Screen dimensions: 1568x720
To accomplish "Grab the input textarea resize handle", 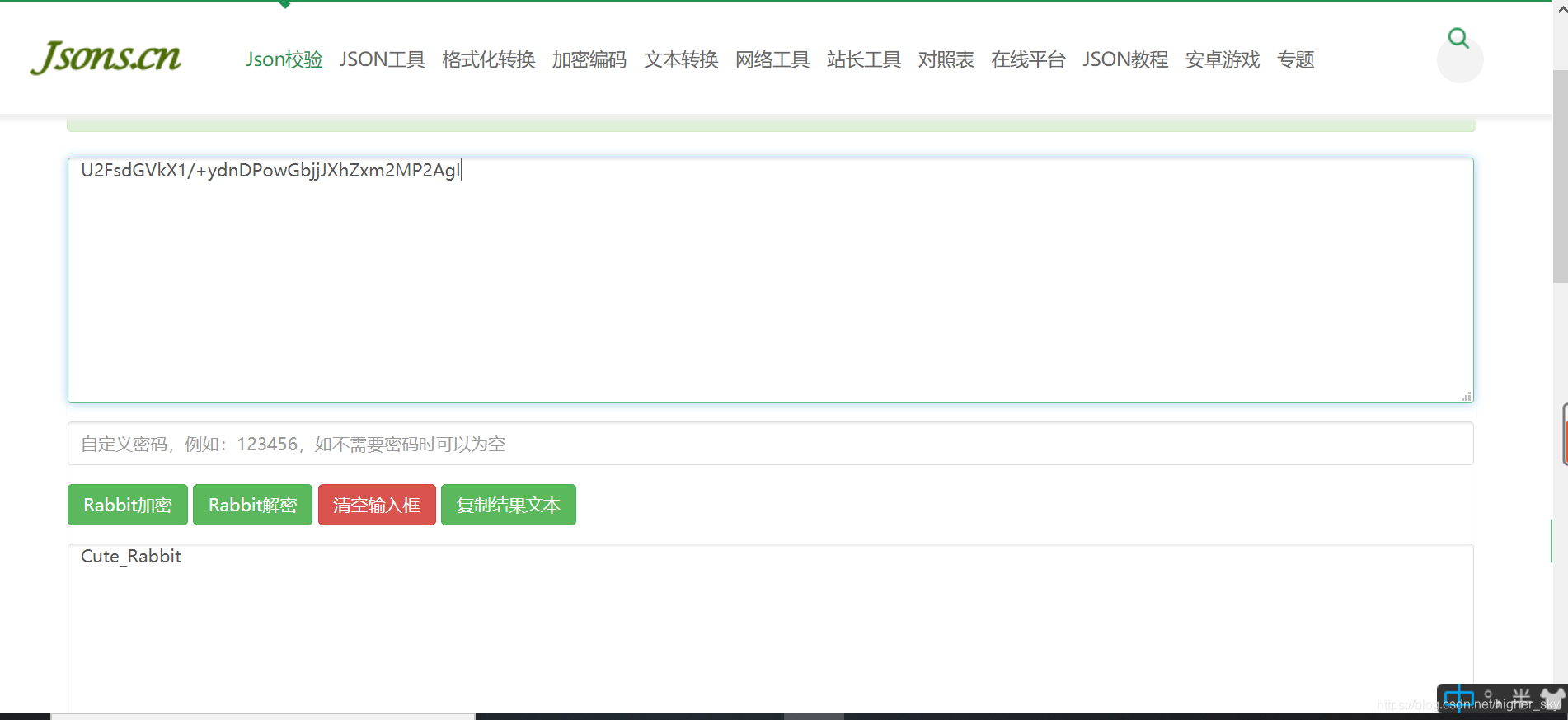I will (1466, 397).
